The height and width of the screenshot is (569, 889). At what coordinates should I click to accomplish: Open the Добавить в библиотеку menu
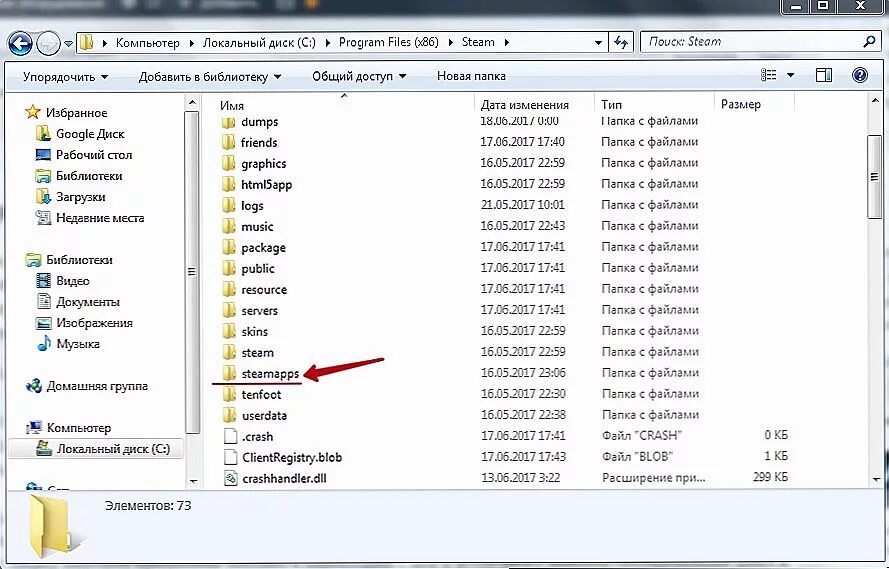coord(210,76)
